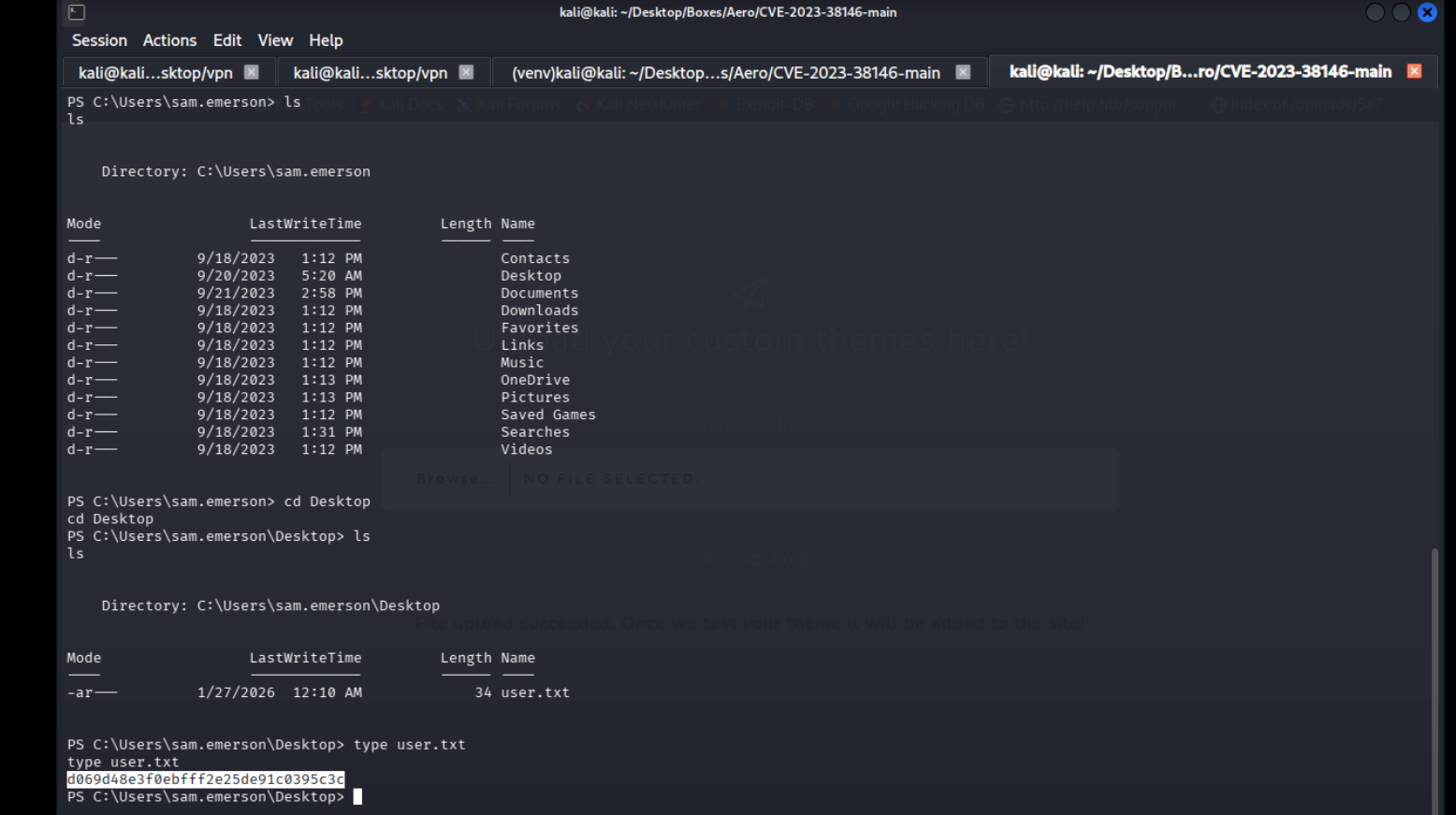Close the (venv)kali@kali tab
Image resolution: width=1456 pixels, height=815 pixels.
(963, 72)
